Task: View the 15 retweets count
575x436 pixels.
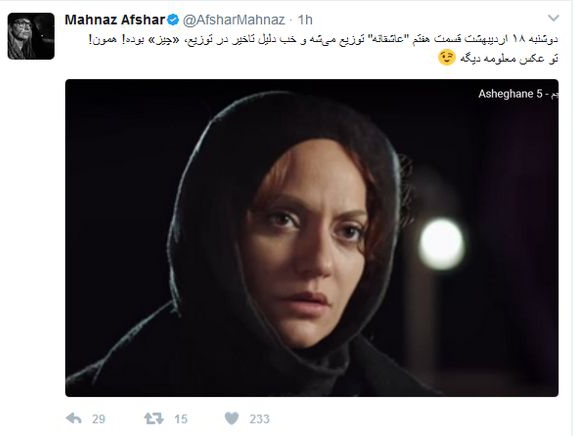Action: 181,419
